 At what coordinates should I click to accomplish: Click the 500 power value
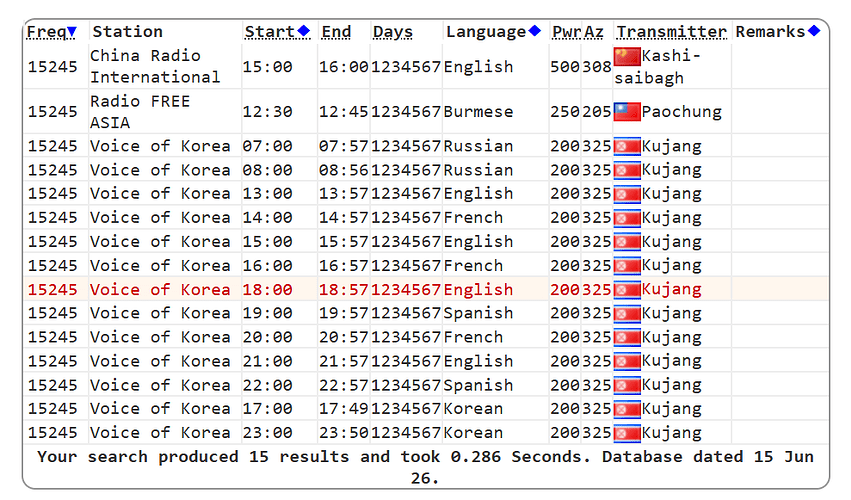[x=565, y=67]
